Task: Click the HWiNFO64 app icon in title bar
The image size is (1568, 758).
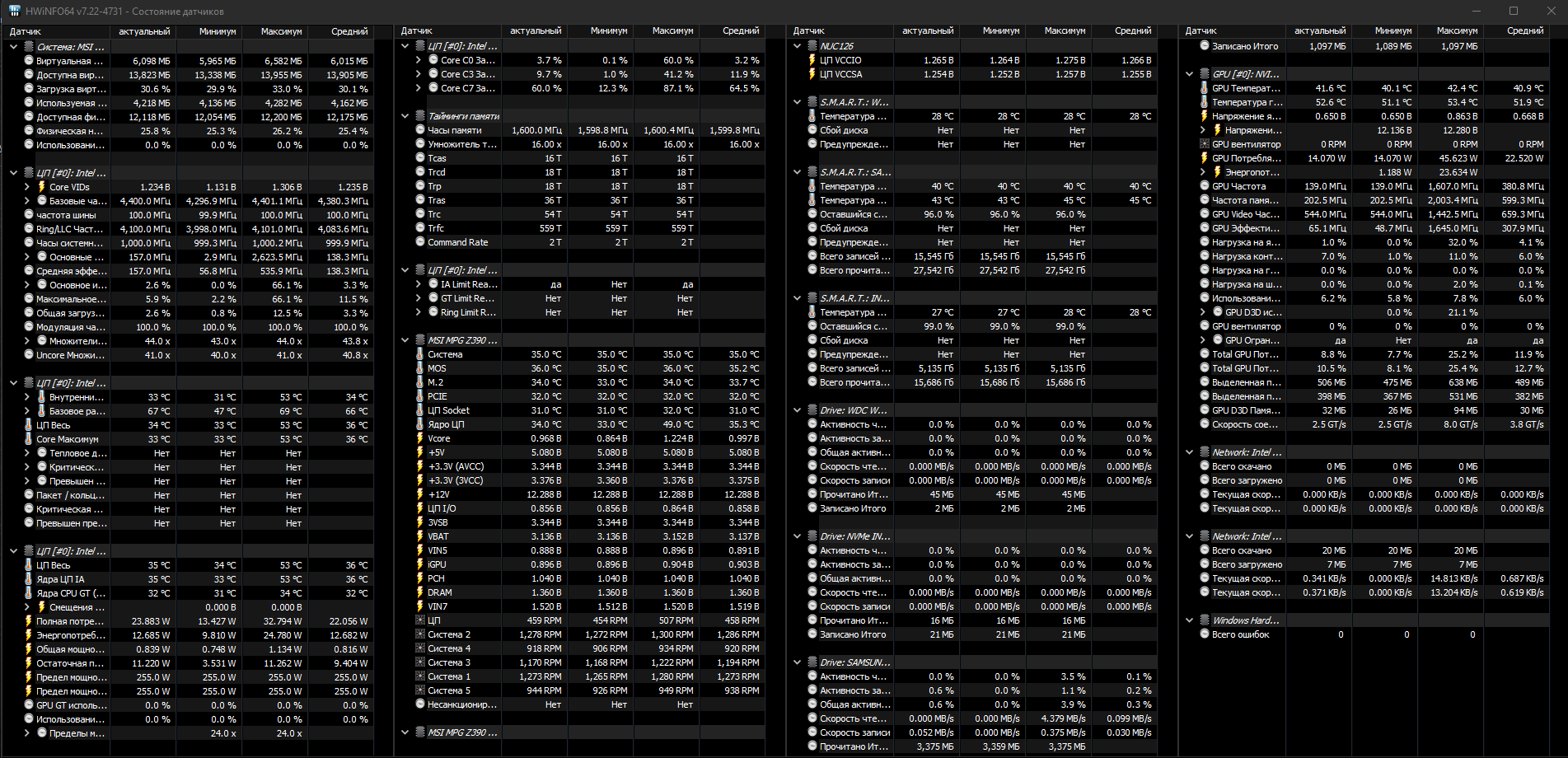Action: [15, 11]
